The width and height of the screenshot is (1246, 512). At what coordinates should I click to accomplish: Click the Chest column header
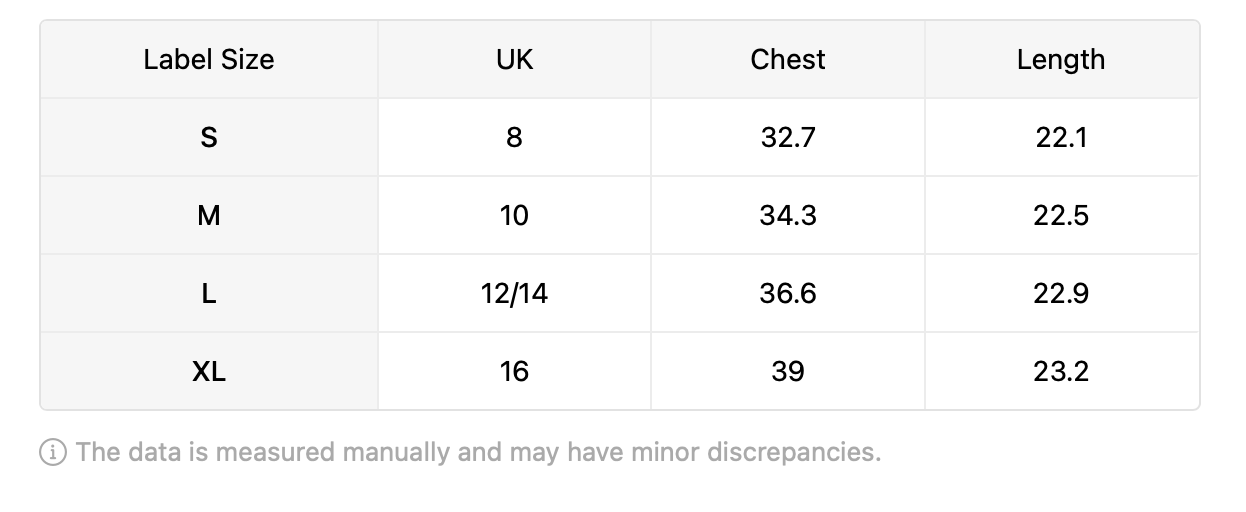pos(788,59)
